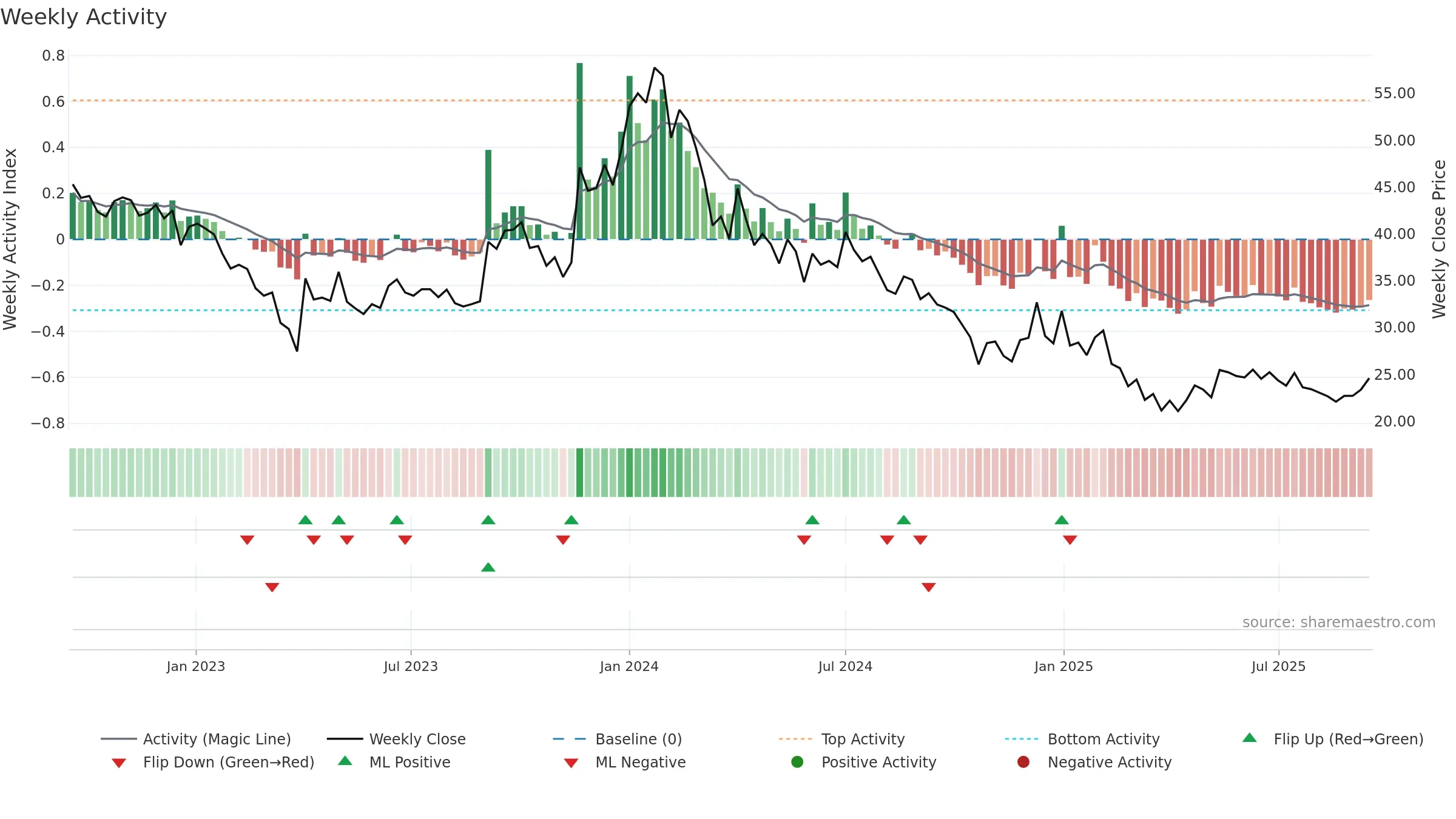1456x819 pixels.
Task: Click the Weekly Close Price axis title
Action: tap(1439, 239)
